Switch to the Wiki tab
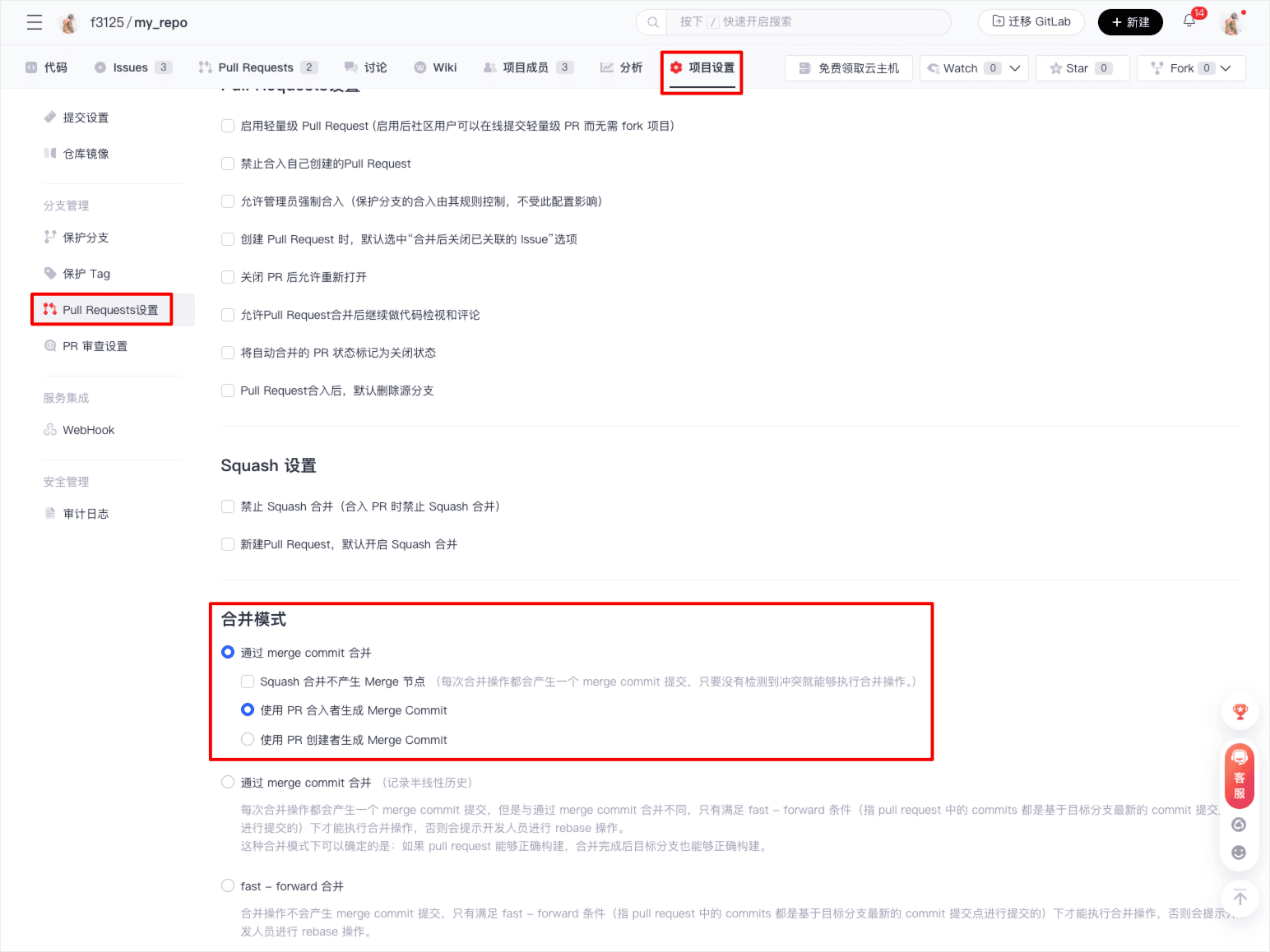Screen dimensions: 1270x952 tap(436, 67)
